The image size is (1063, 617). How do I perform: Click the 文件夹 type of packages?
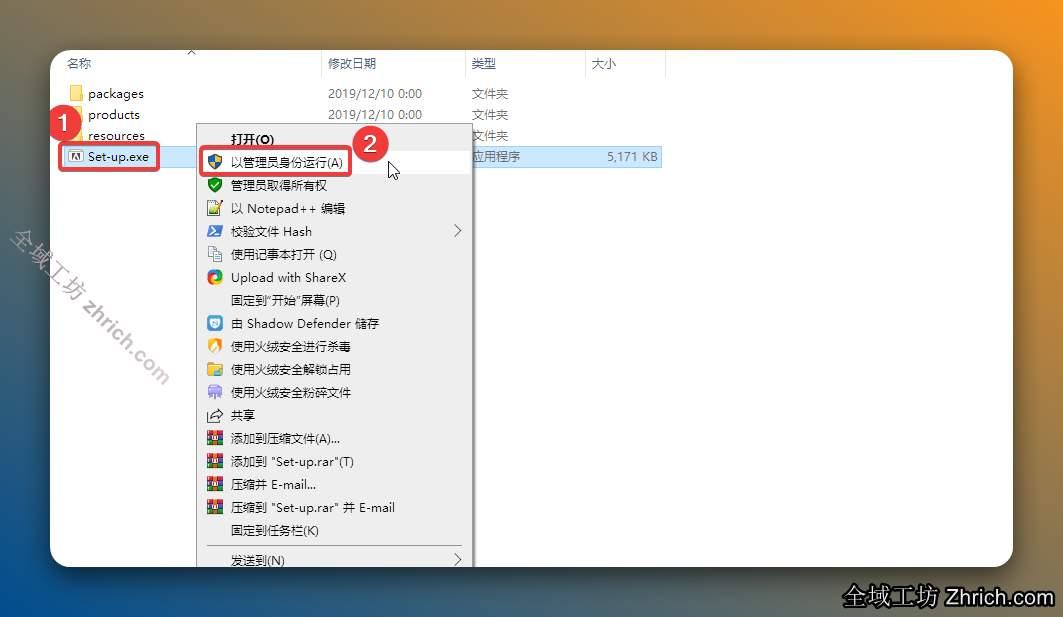point(489,94)
